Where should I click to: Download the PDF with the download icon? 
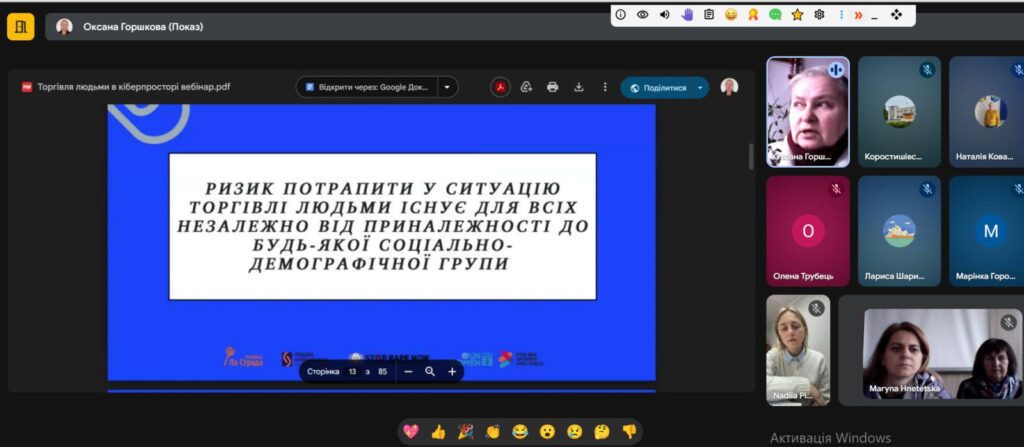point(579,87)
